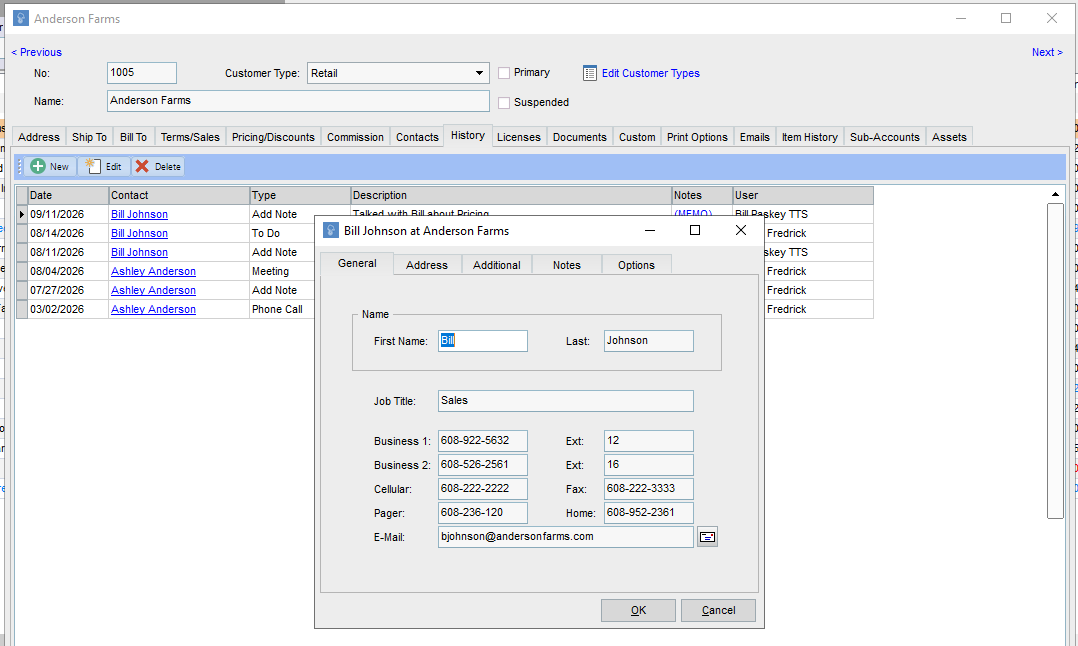This screenshot has height=646, width=1078.
Task: Open Ashley Anderson link in 08/04/2026 row
Action: pos(153,271)
